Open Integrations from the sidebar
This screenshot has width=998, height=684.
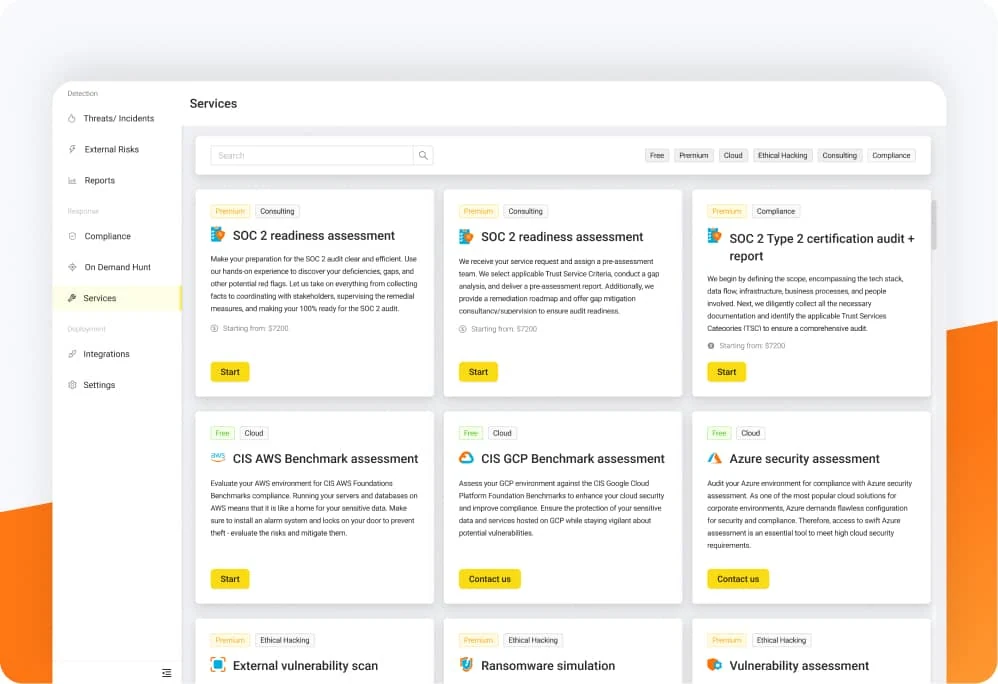tap(118, 354)
